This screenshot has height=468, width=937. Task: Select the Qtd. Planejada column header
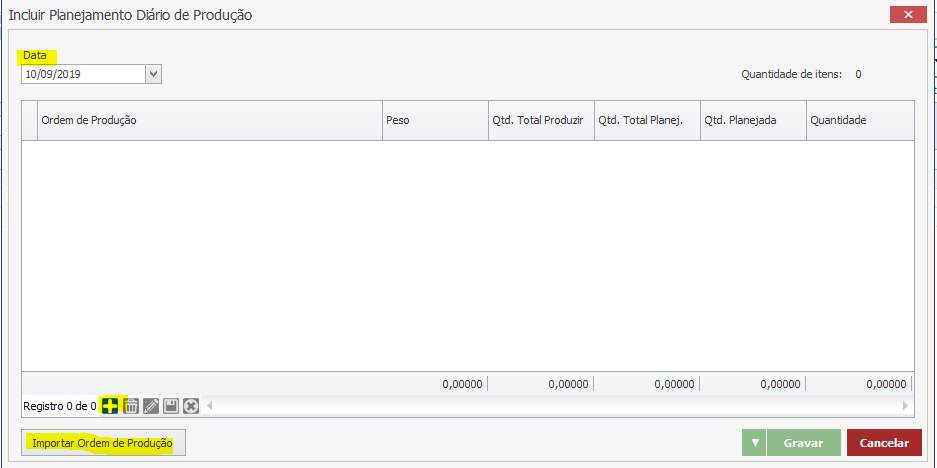point(753,120)
